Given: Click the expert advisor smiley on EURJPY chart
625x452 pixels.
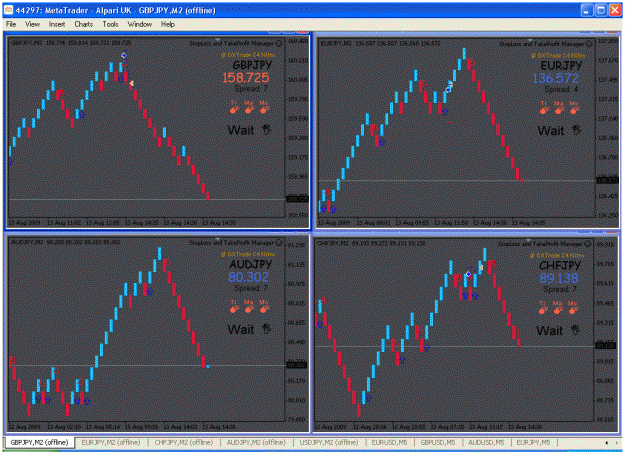Looking at the screenshot, I should 588,44.
